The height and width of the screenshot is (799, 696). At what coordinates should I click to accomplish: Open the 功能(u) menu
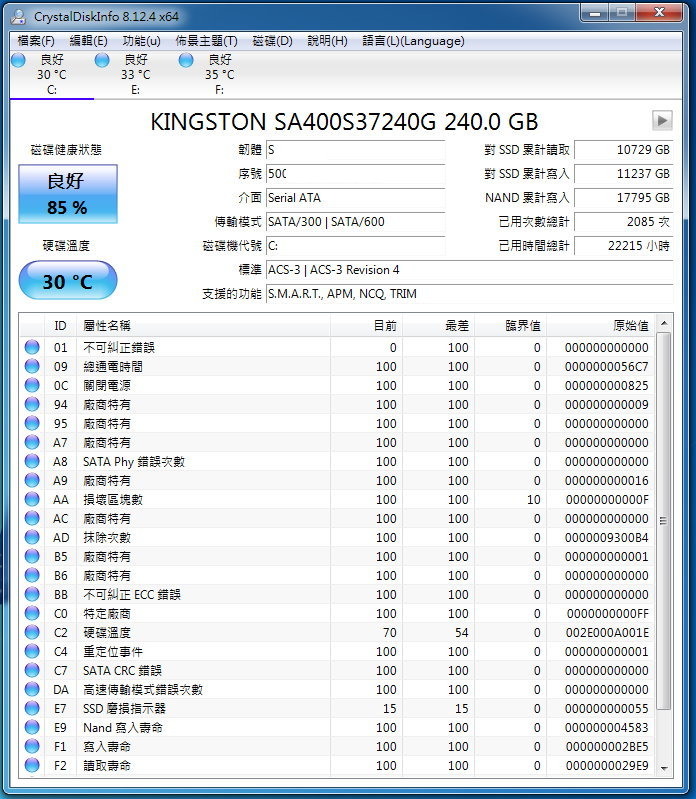click(x=141, y=41)
